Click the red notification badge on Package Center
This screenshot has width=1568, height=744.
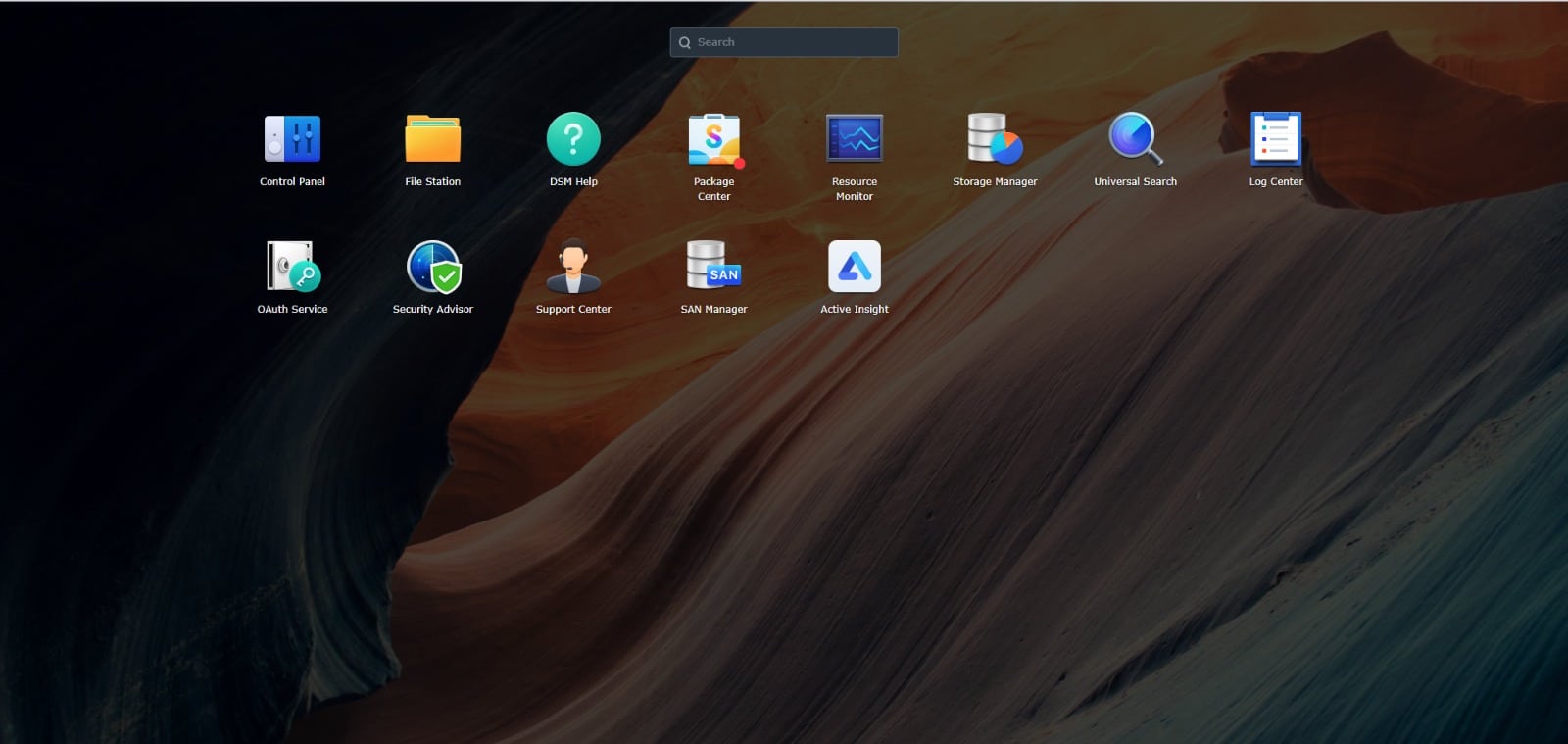[x=739, y=164]
